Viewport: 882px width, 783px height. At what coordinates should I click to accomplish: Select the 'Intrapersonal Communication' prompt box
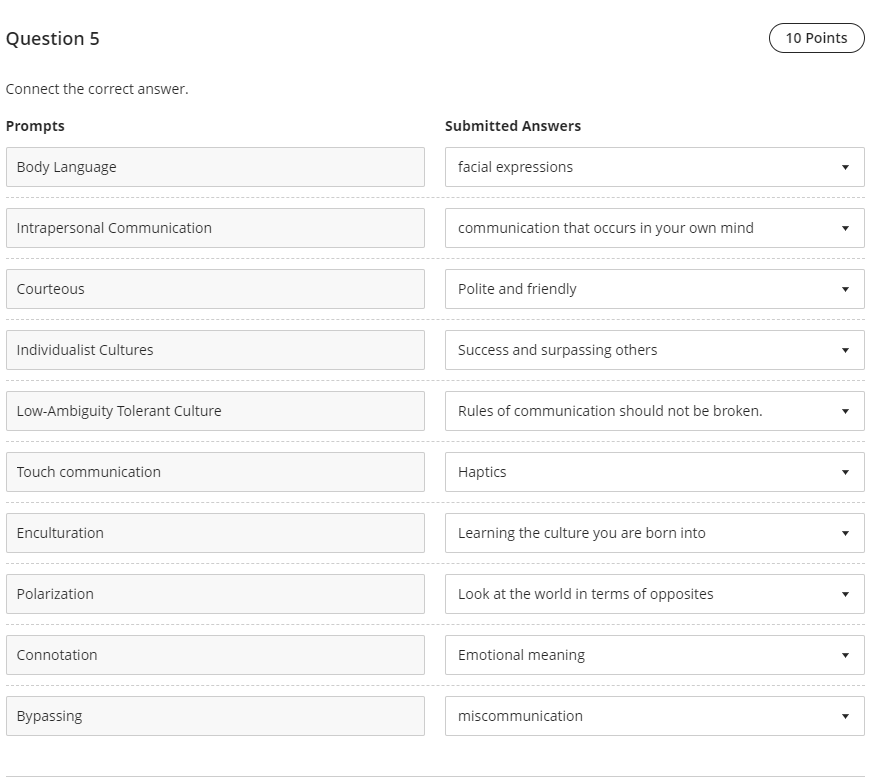pyautogui.click(x=215, y=228)
